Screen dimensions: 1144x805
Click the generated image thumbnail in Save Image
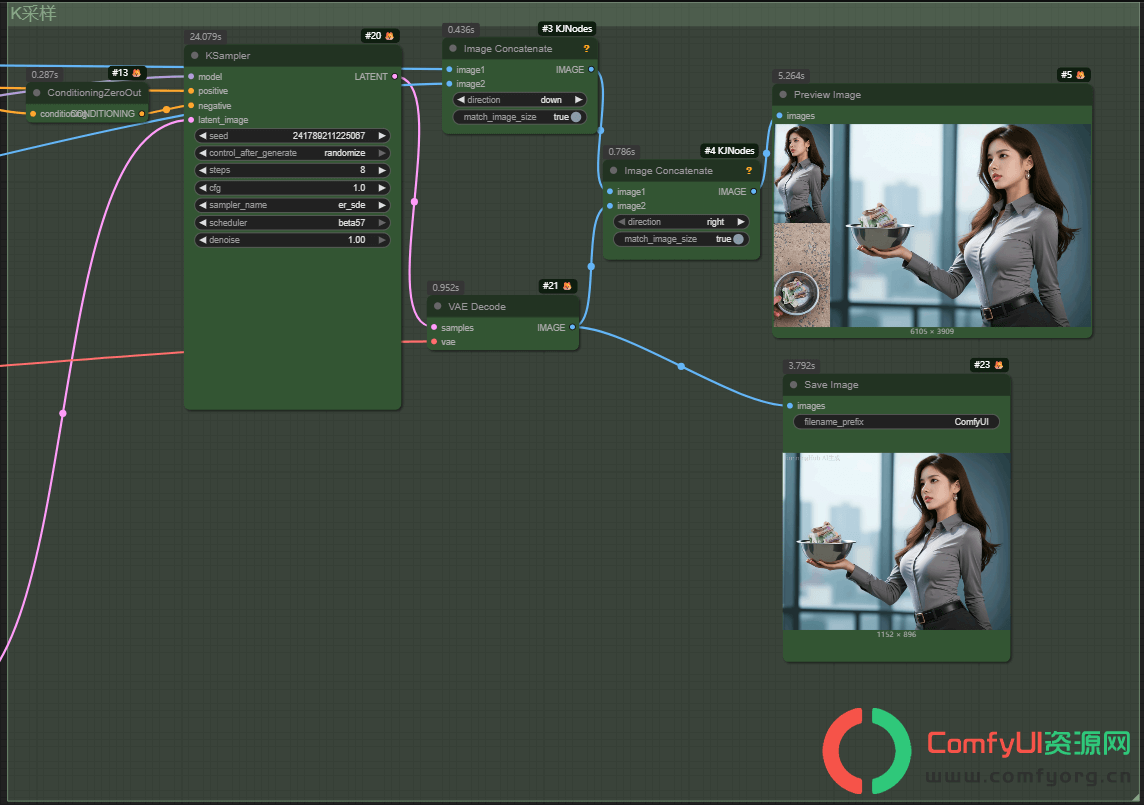click(897, 542)
